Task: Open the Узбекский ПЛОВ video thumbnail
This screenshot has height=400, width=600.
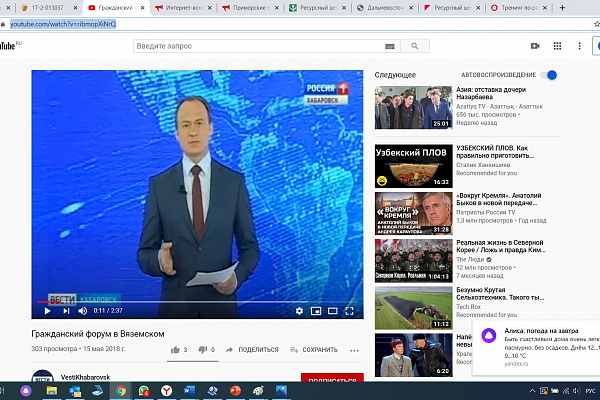Action: (x=413, y=166)
